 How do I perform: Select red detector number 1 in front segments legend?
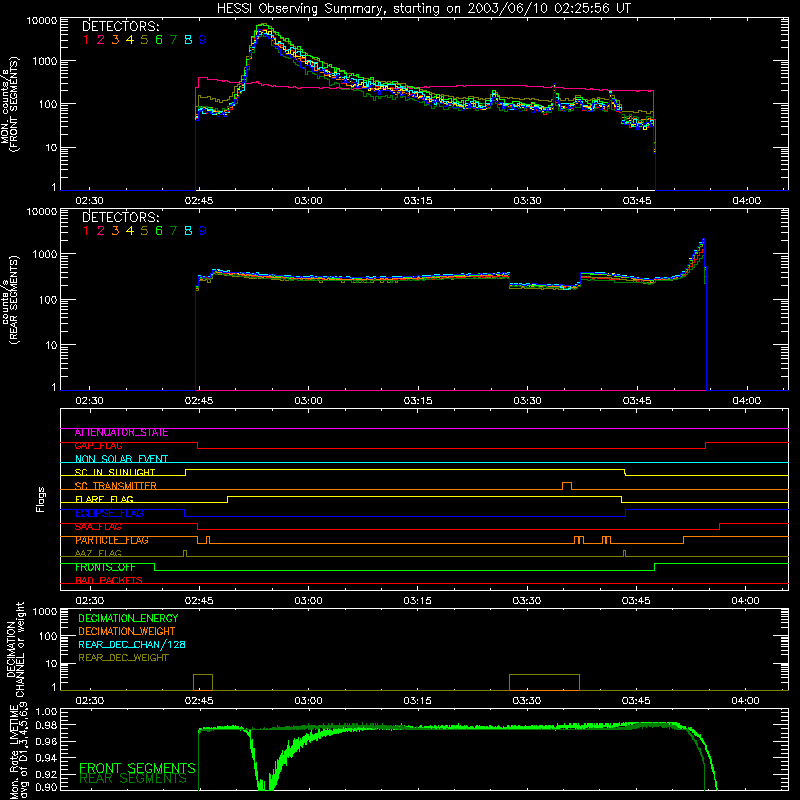click(86, 40)
